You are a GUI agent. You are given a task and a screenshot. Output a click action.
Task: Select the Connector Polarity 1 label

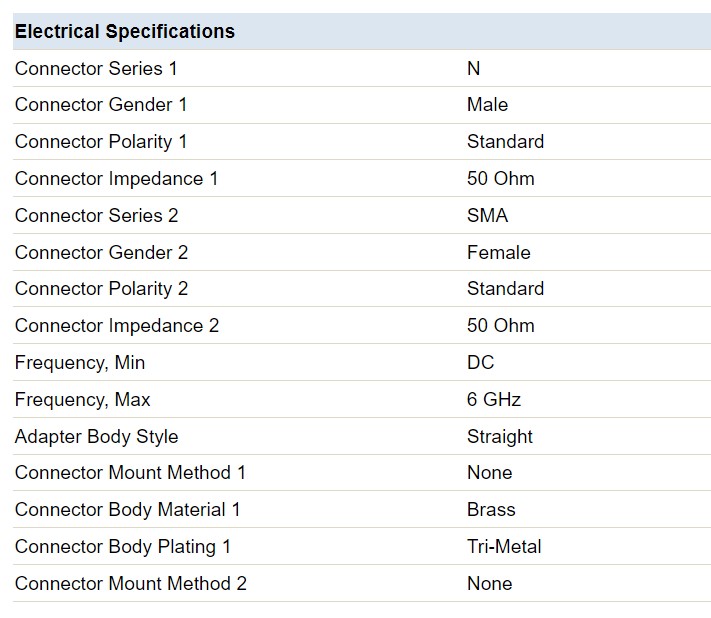click(101, 141)
